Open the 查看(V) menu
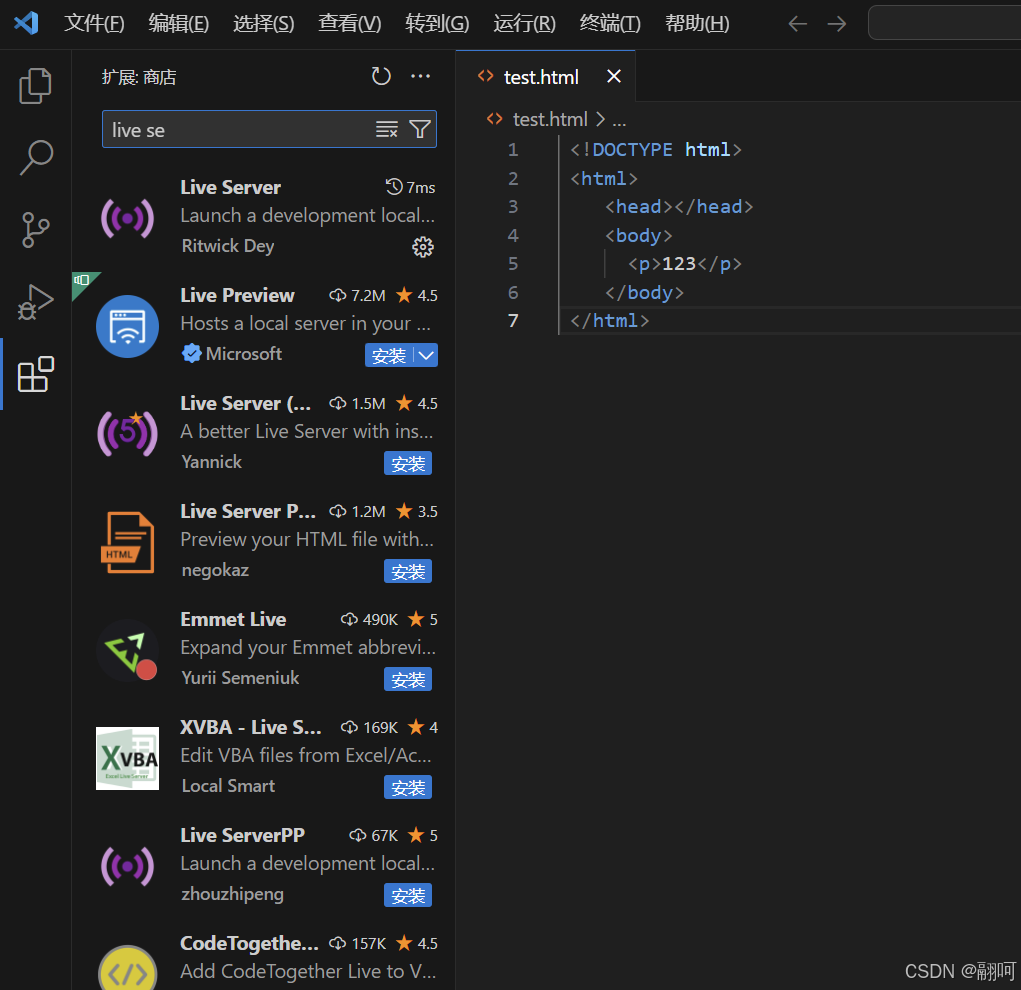The width and height of the screenshot is (1021, 990). 350,24
